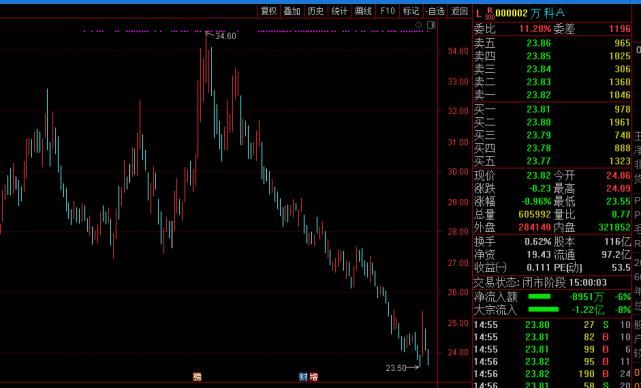Activate the 画线 drawing tools
The height and width of the screenshot is (388, 641).
[x=363, y=11]
